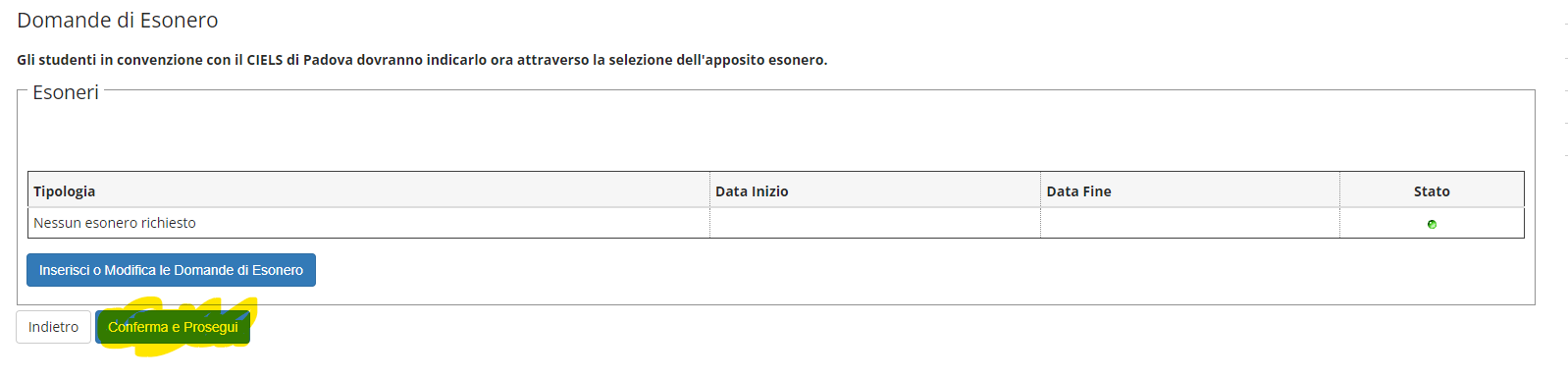Select the Stato column header
Screen dimensions: 1568x378
tap(1432, 190)
